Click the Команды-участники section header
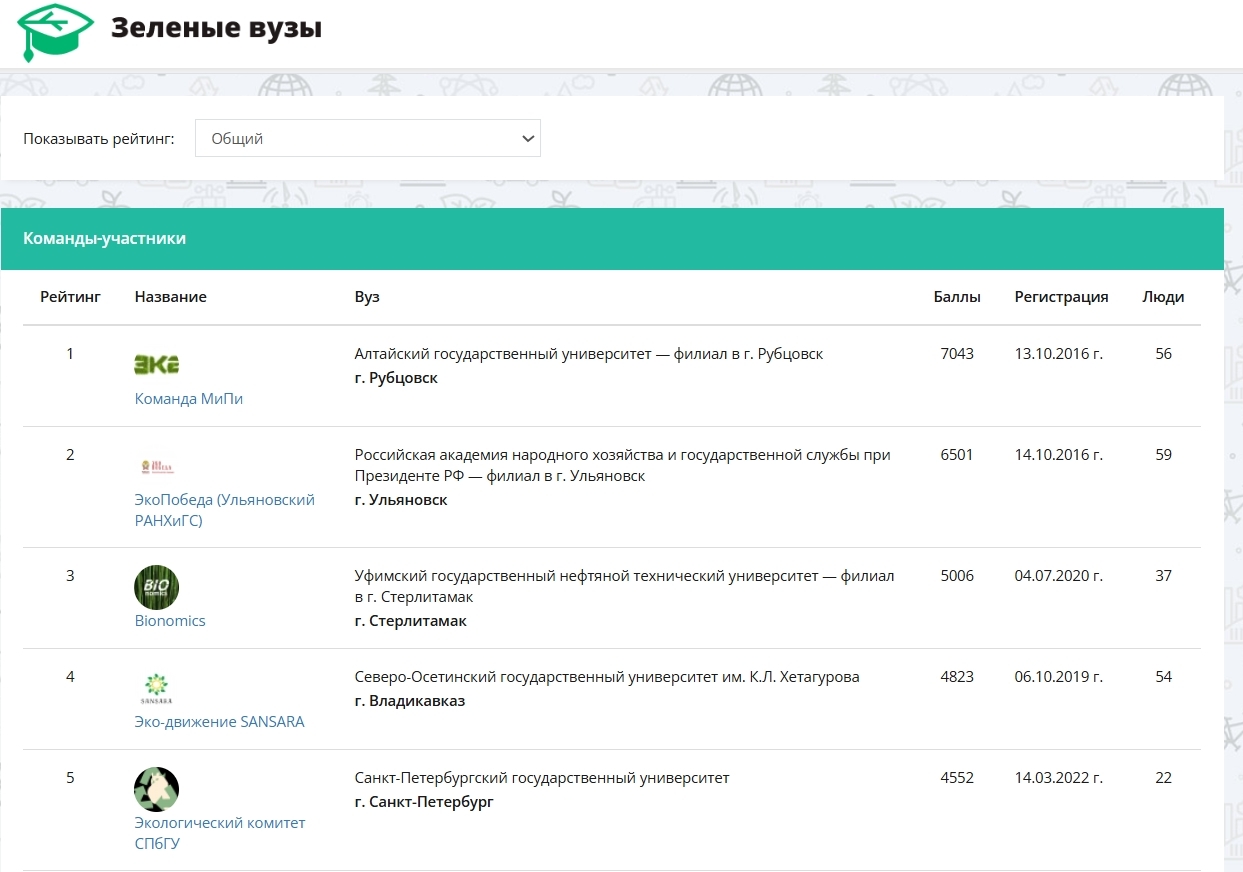 (104, 239)
